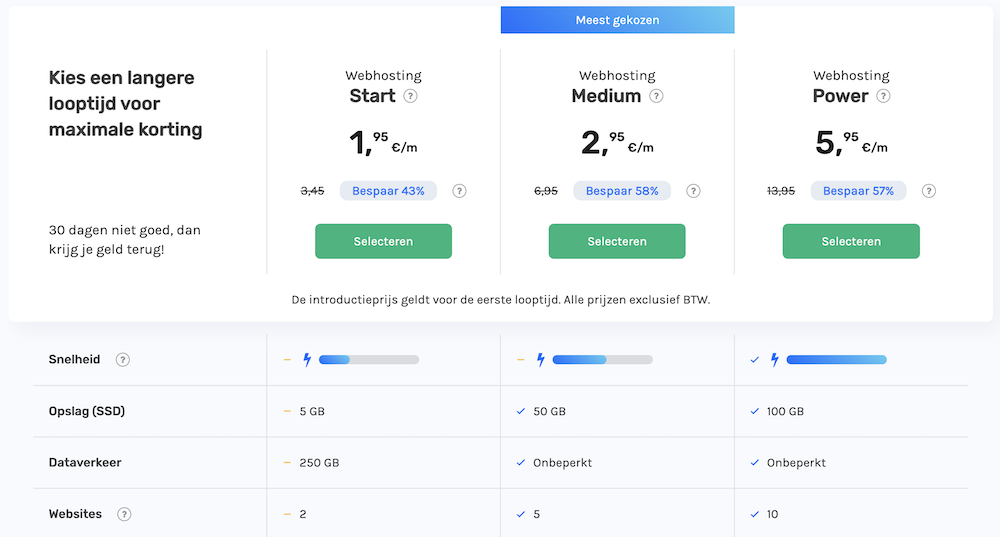Open help icon next to Webhosting Medium
This screenshot has width=1000, height=537.
pyautogui.click(x=656, y=97)
